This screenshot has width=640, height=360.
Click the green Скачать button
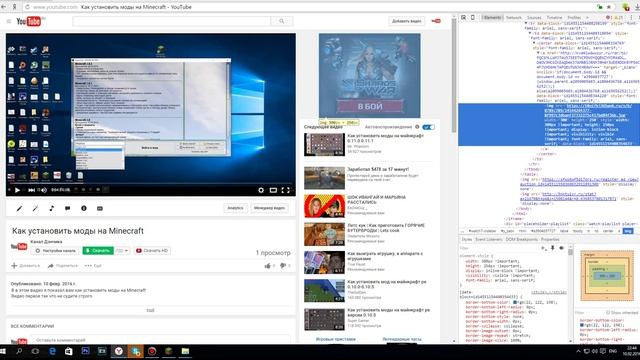click(98, 250)
